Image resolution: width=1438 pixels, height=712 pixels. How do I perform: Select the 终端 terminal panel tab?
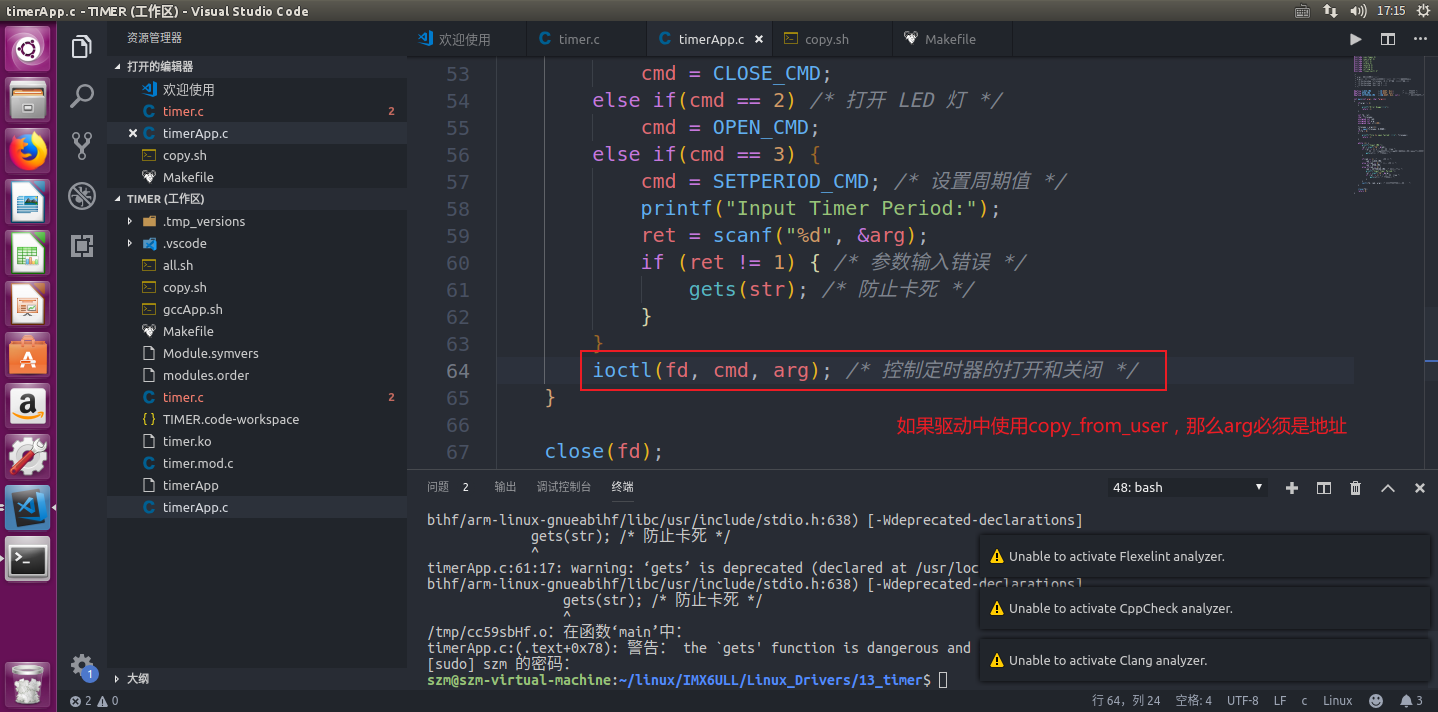click(622, 487)
